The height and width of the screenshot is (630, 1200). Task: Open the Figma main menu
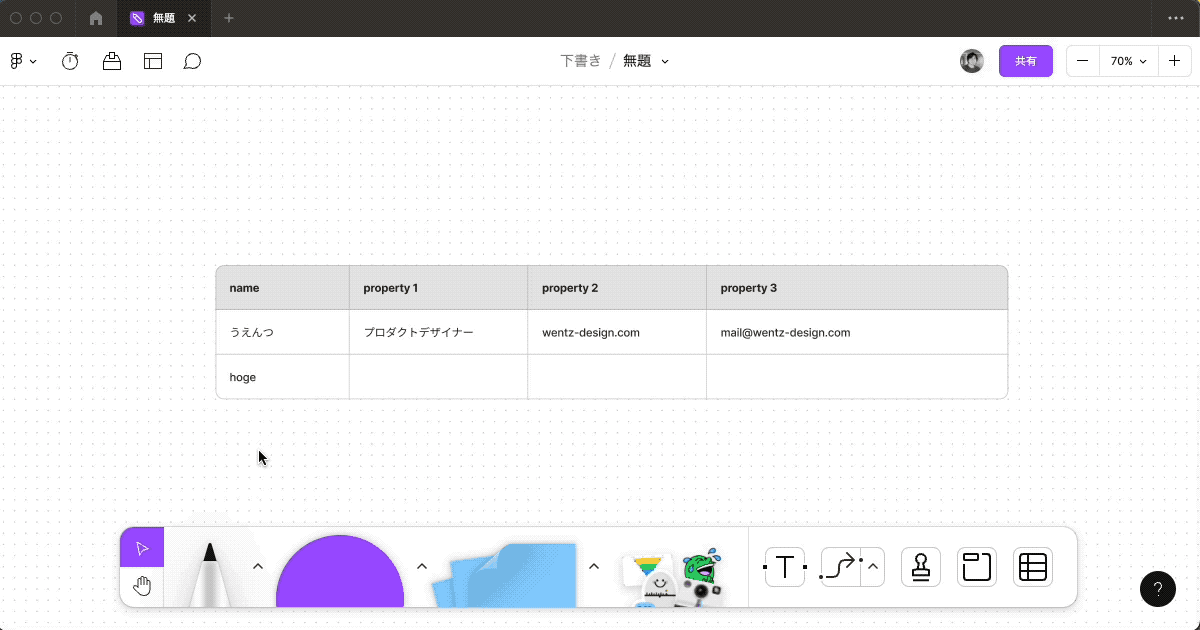[23, 61]
